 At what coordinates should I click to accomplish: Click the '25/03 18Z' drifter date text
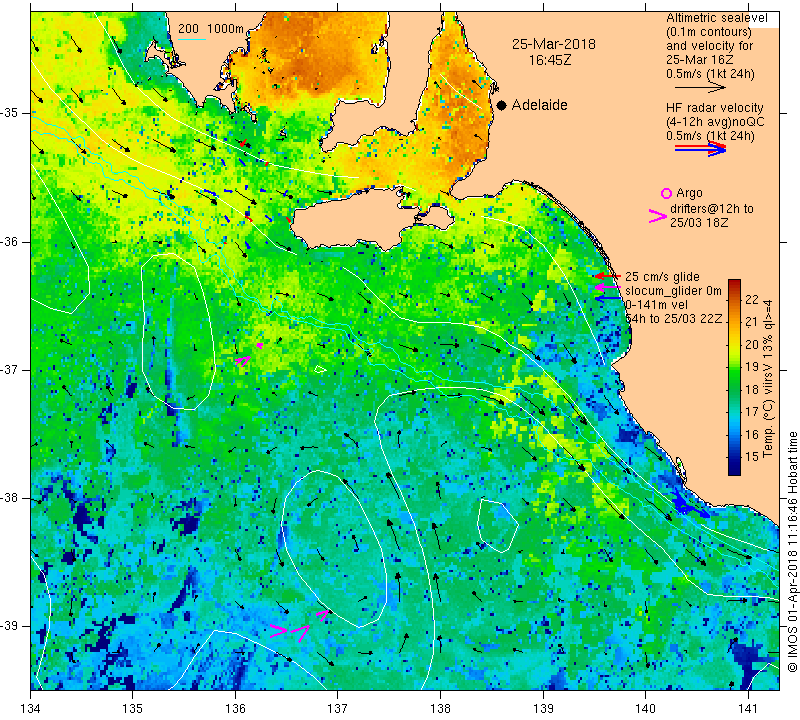699,223
